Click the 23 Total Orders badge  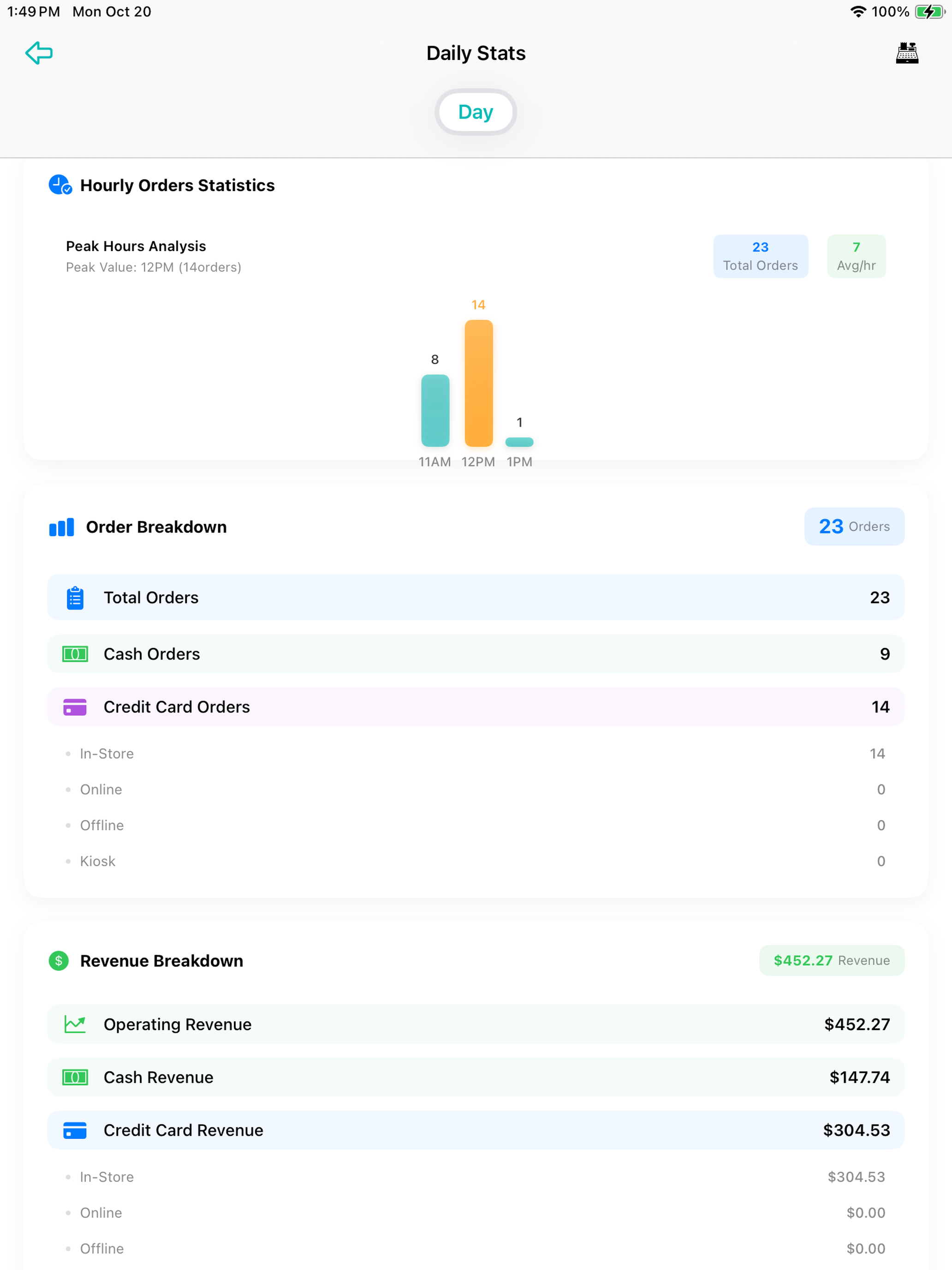tap(760, 256)
